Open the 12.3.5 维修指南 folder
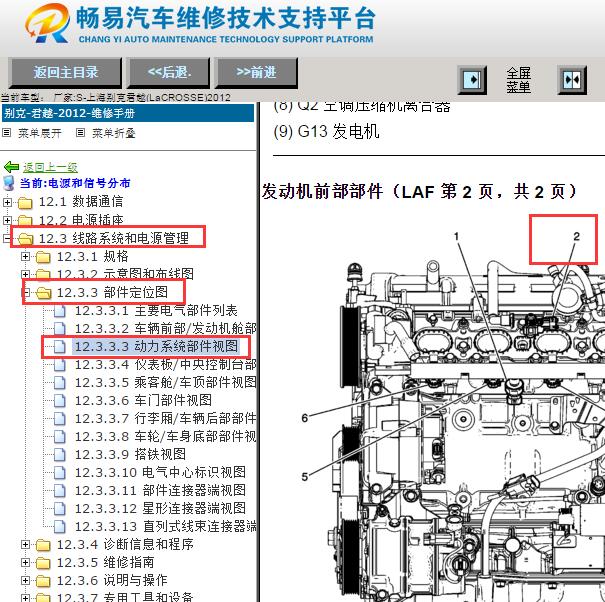 tap(106, 562)
